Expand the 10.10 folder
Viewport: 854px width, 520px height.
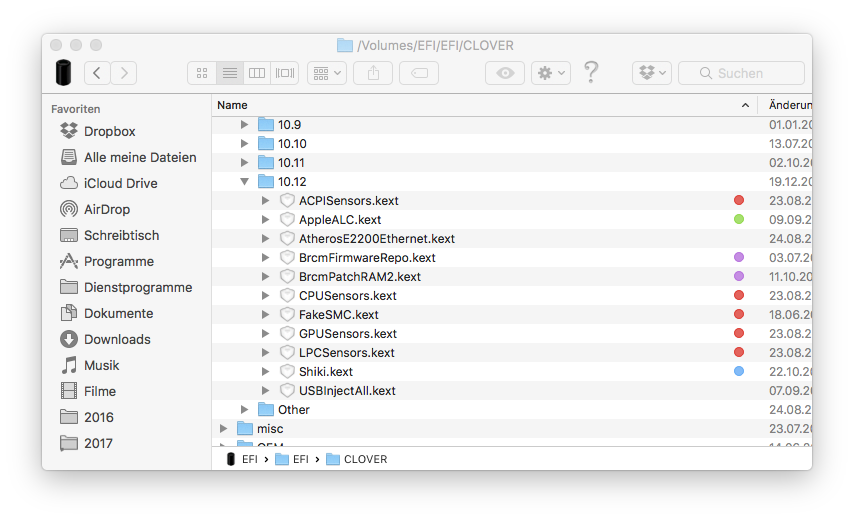pos(245,144)
